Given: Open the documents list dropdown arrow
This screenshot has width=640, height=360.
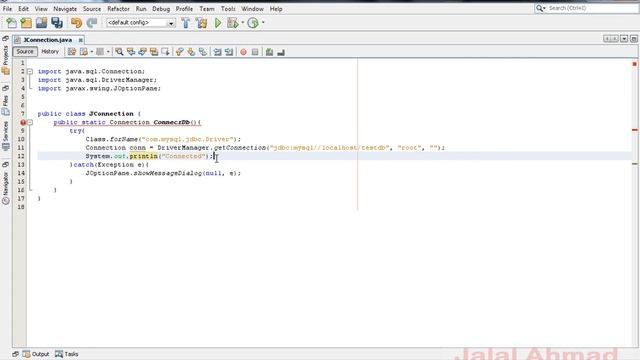Looking at the screenshot, I should point(624,39).
